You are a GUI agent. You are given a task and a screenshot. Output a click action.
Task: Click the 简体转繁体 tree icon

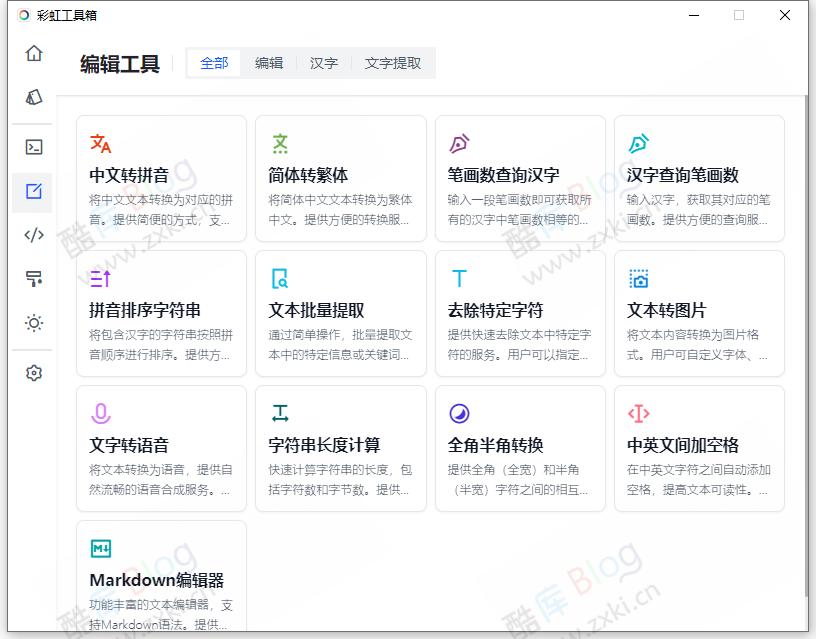pyautogui.click(x=280, y=143)
